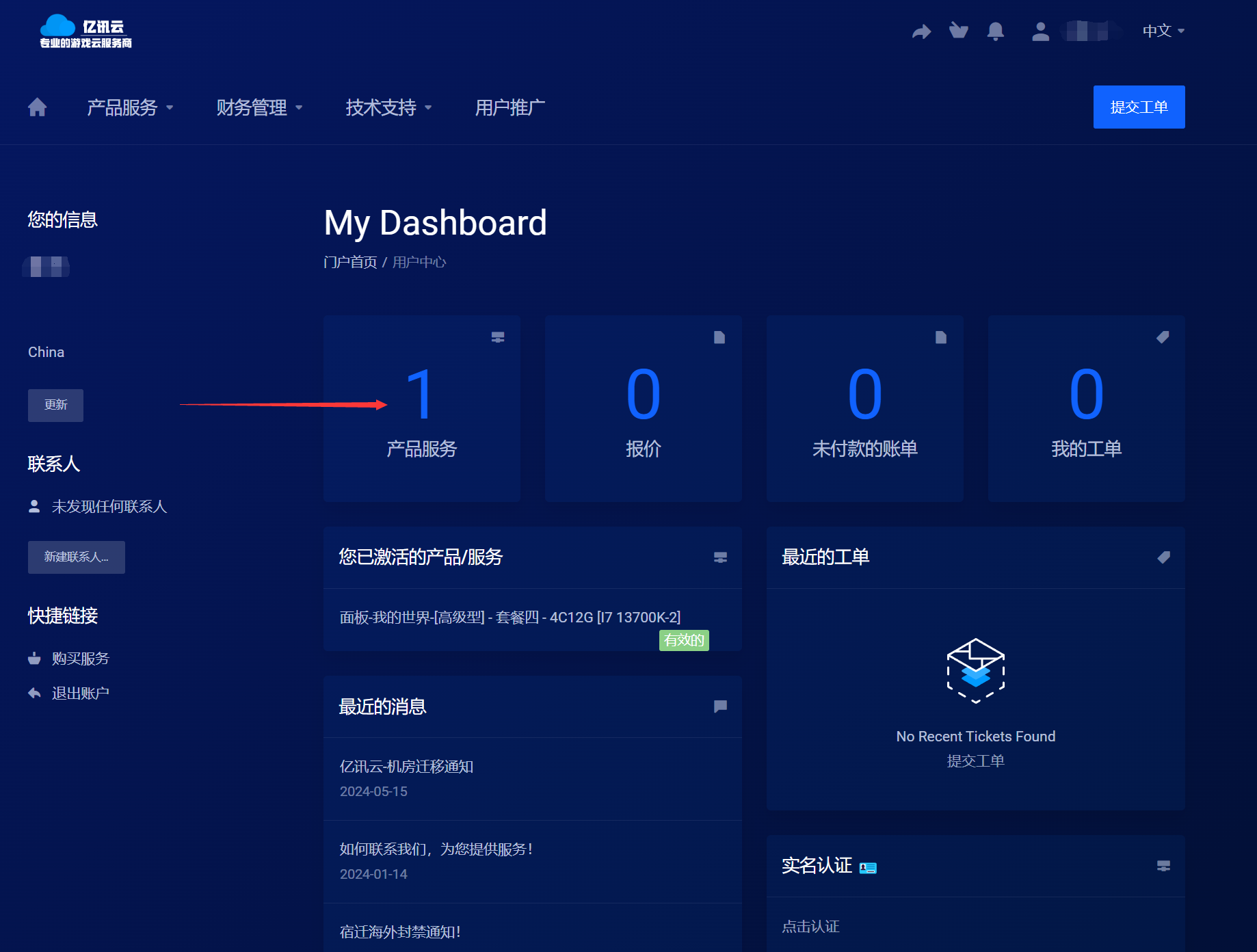Open message 如何联系我们，为您提供服务！
The height and width of the screenshot is (952, 1257).
coord(437,849)
